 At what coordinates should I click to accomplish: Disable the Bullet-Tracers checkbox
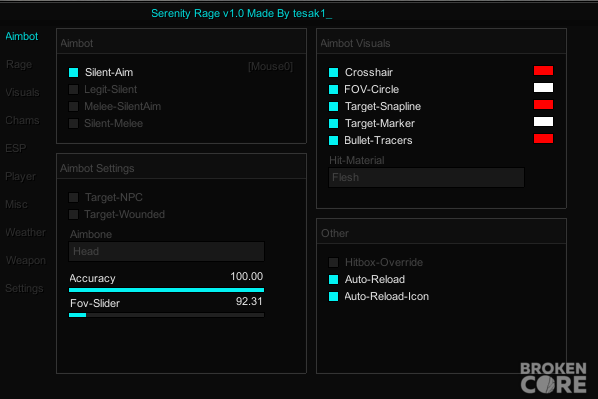point(333,140)
